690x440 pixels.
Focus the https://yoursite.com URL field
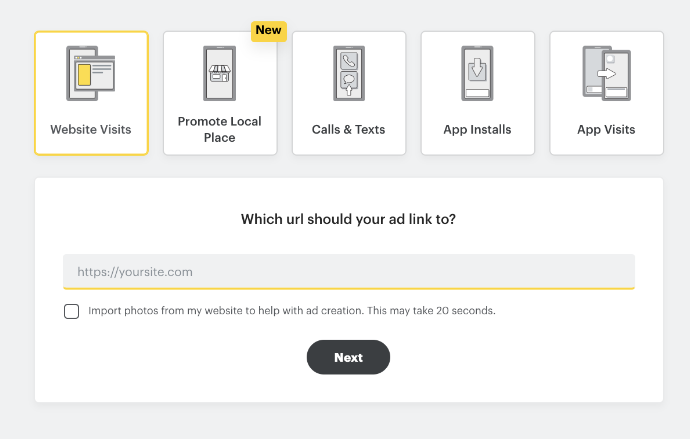point(349,271)
